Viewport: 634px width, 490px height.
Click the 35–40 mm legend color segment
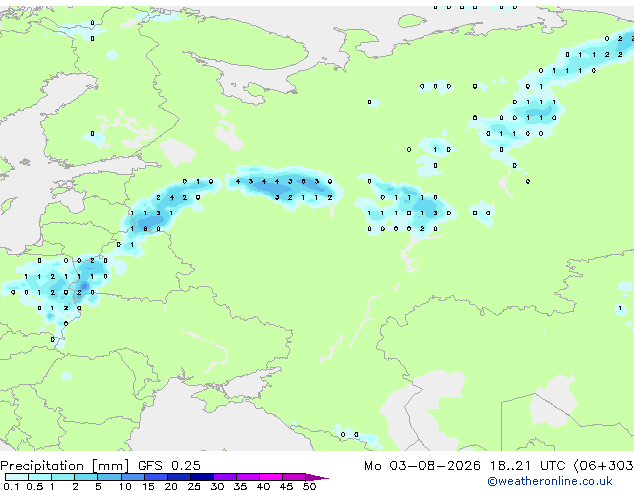247,477
